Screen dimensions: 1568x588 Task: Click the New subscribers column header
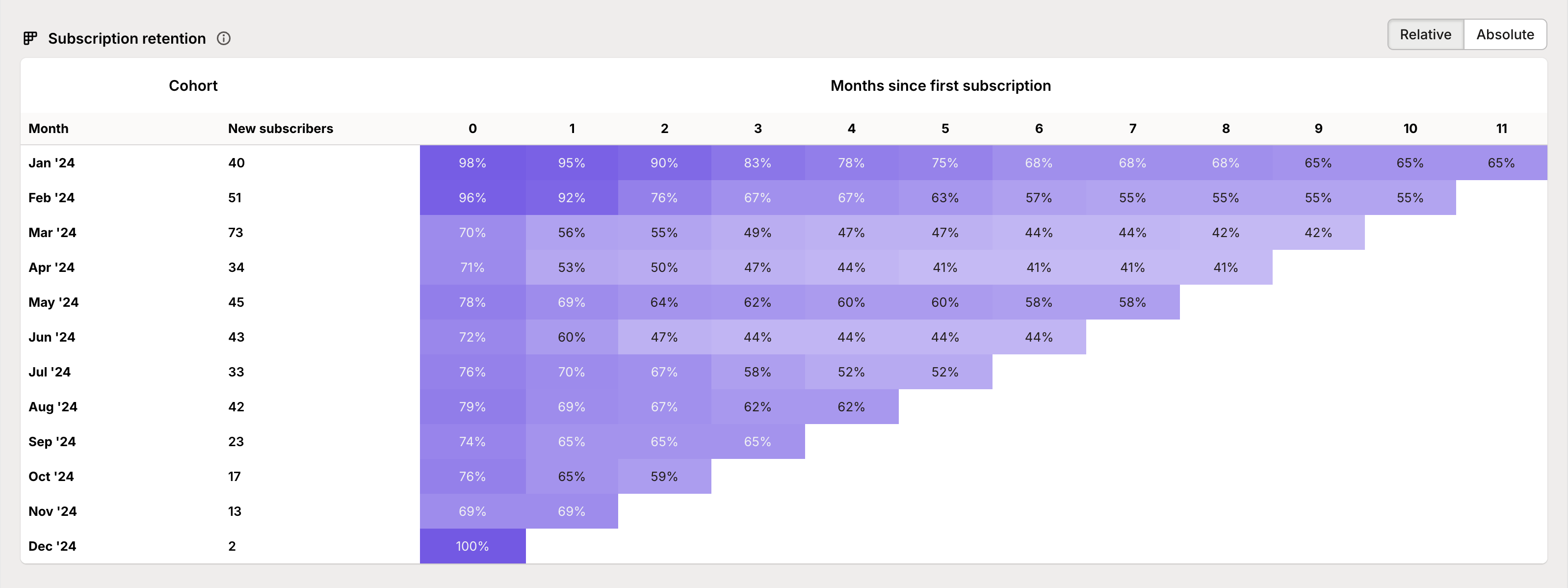coord(280,129)
